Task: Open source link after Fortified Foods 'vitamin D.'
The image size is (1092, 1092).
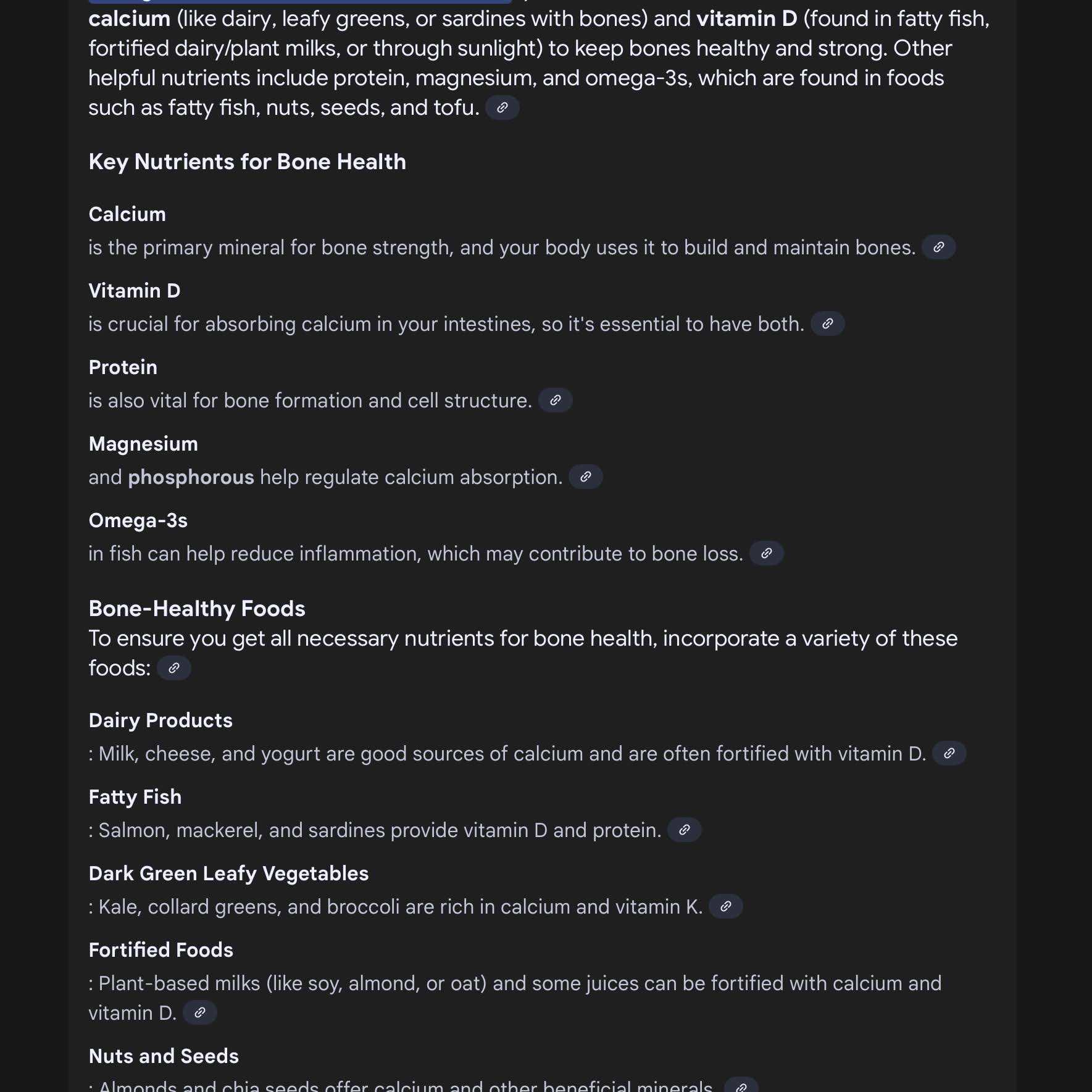Action: click(199, 1012)
